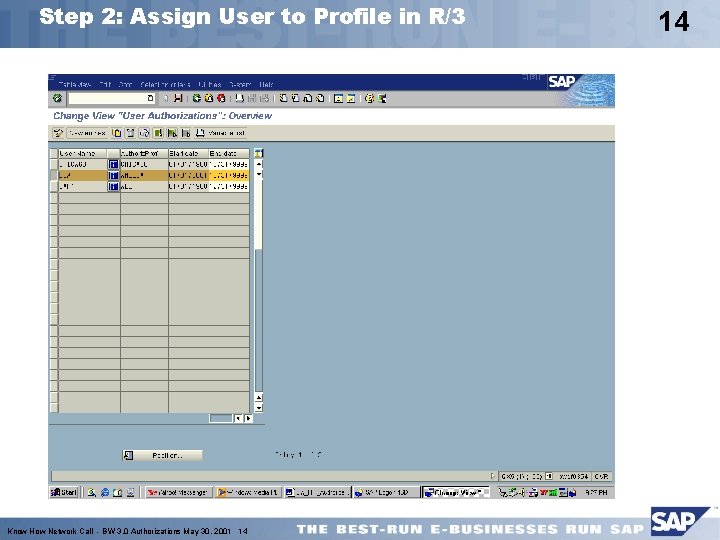The height and width of the screenshot is (540, 720).
Task: Open the Goto menu
Action: click(125, 84)
